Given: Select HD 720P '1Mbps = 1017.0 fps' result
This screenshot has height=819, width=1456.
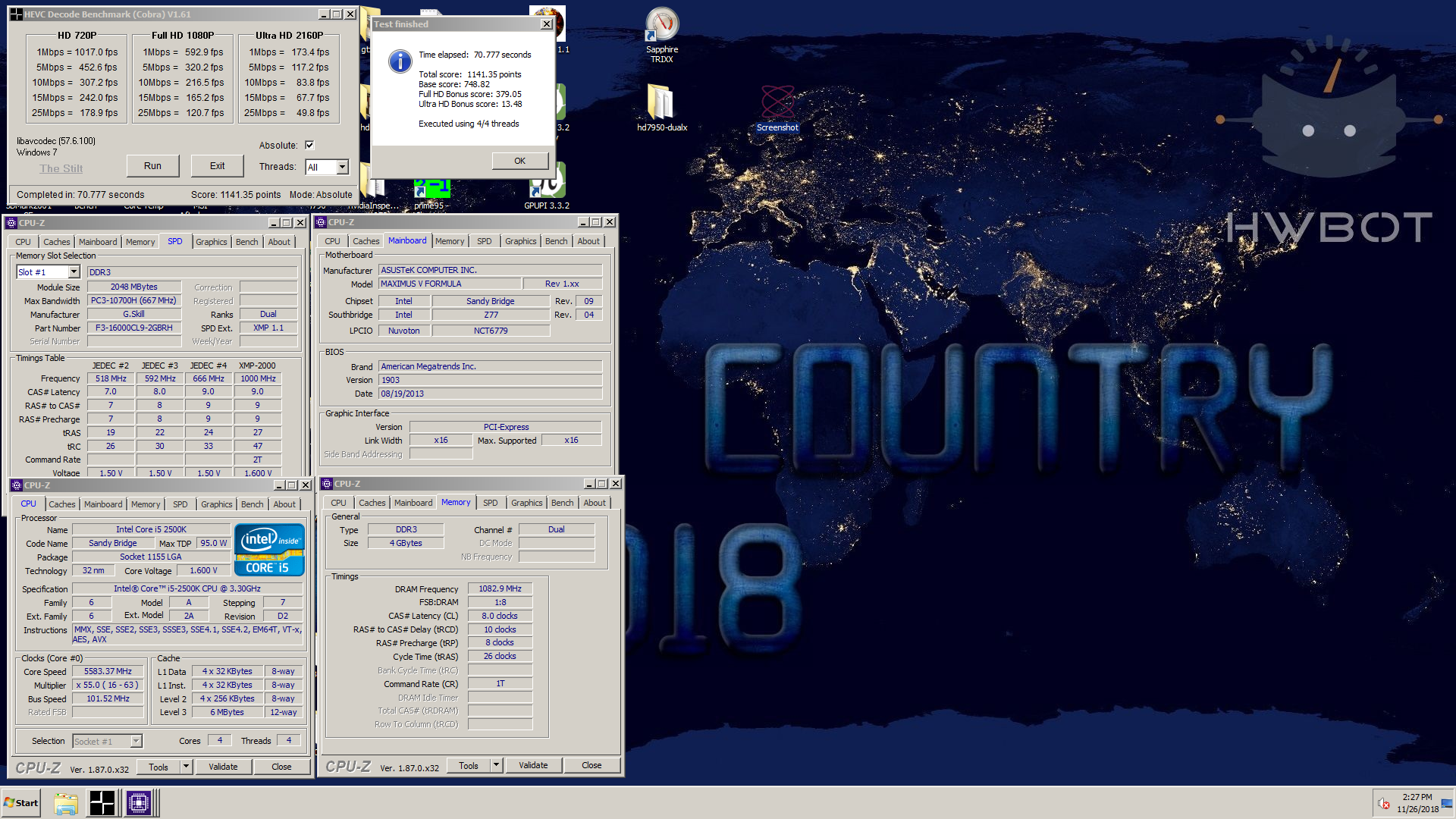Looking at the screenshot, I should [x=77, y=52].
